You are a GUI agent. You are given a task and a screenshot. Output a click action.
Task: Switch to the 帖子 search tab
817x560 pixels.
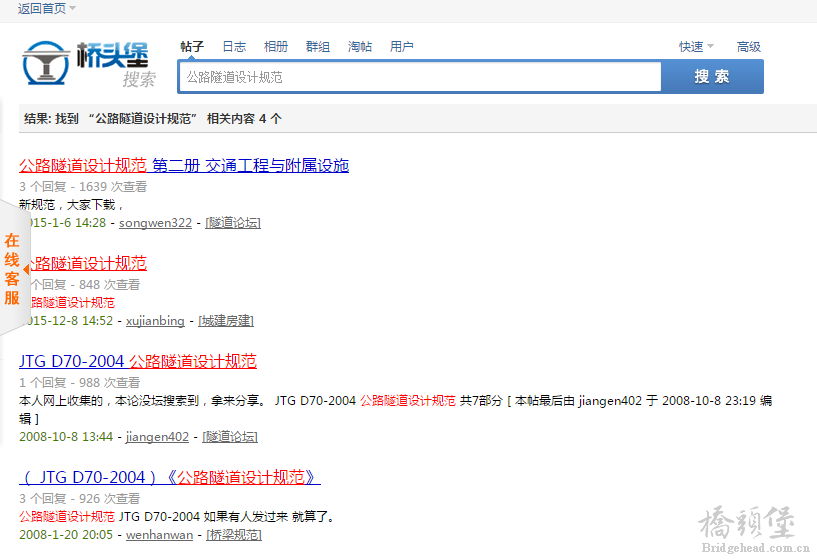[191, 47]
